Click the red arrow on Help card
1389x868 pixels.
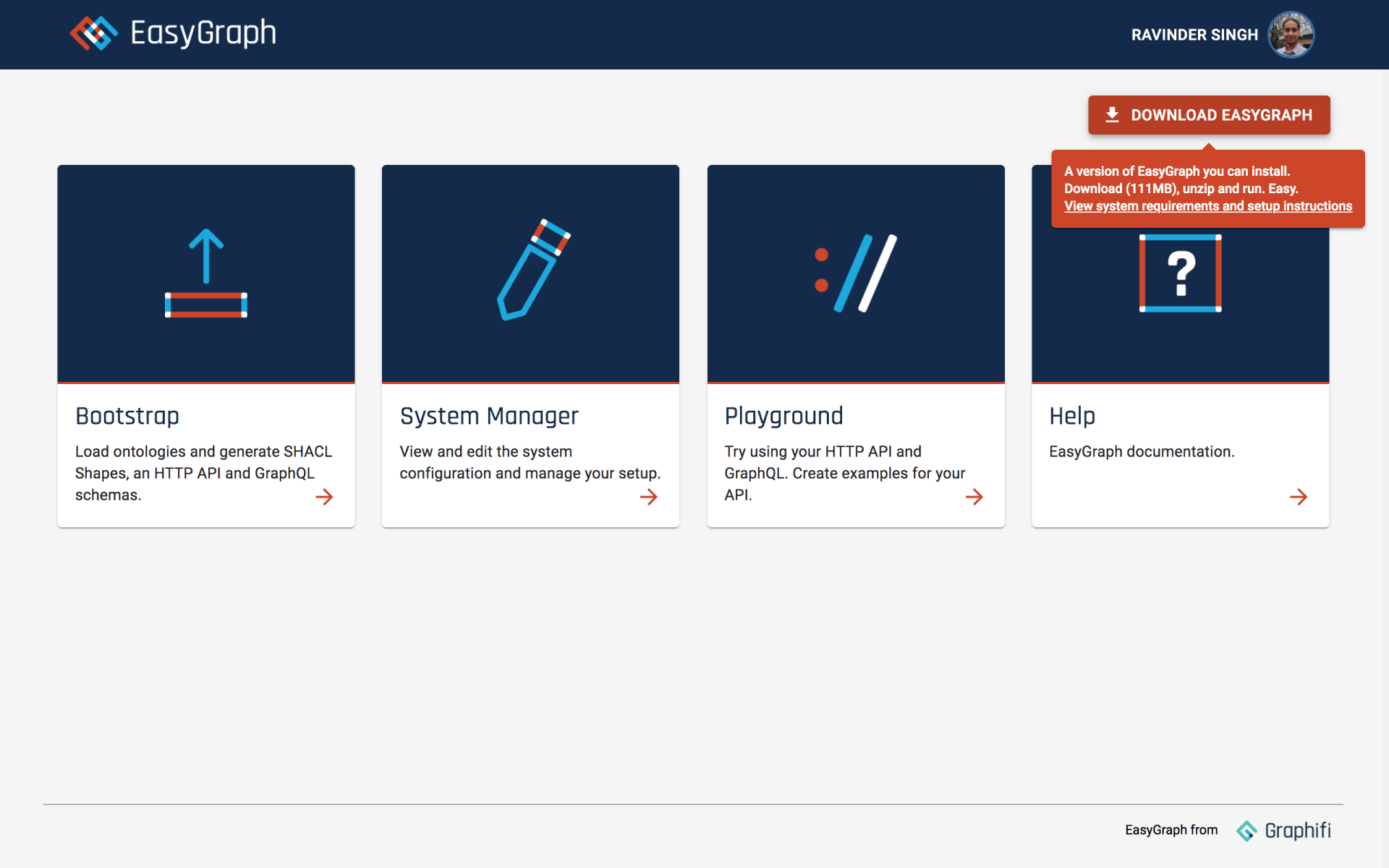1299,497
